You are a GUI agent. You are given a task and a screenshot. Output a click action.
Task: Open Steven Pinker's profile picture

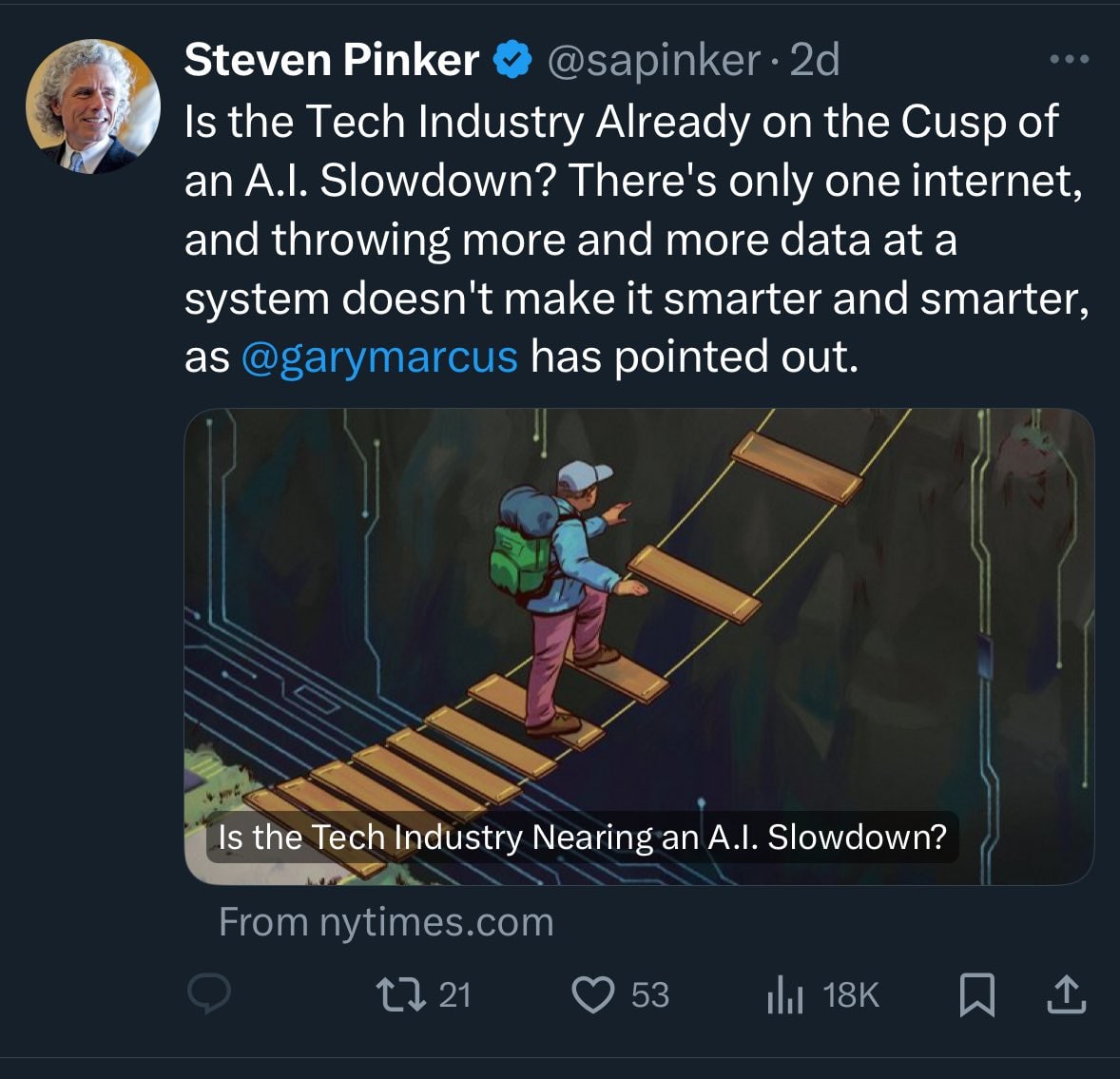click(93, 106)
